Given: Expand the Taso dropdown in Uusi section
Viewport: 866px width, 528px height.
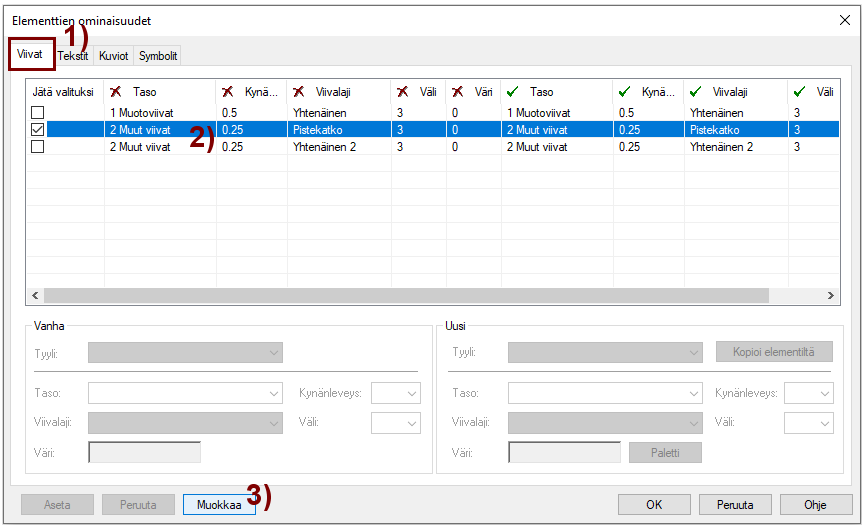Looking at the screenshot, I should 605,393.
